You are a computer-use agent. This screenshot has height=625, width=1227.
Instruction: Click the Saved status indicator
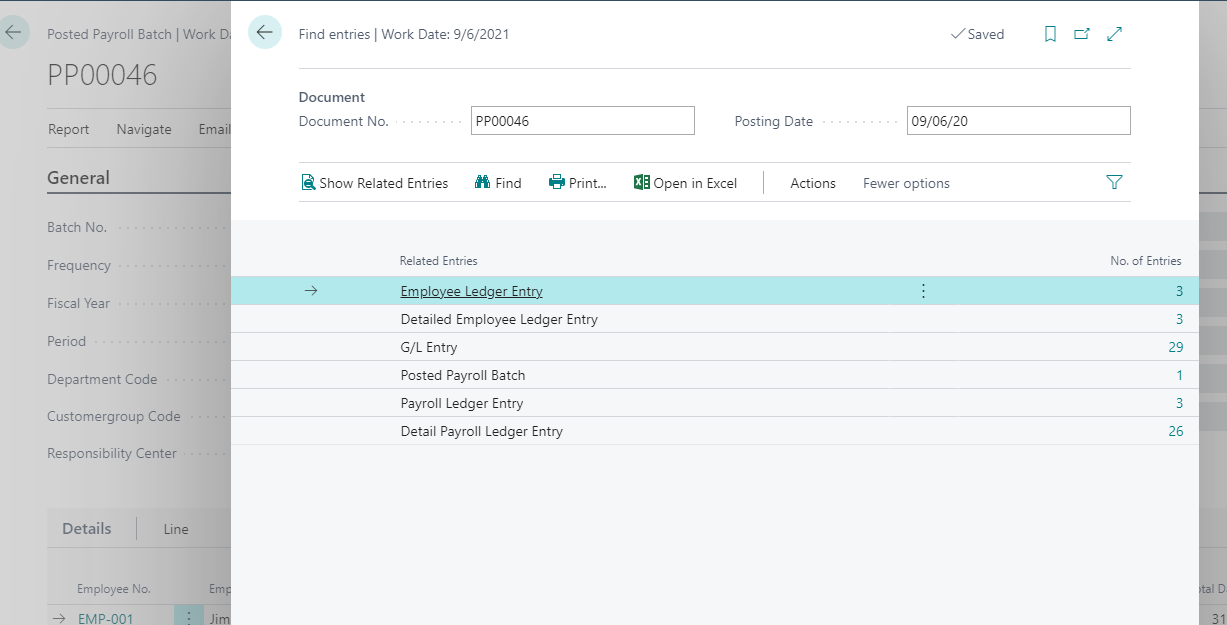coord(977,34)
